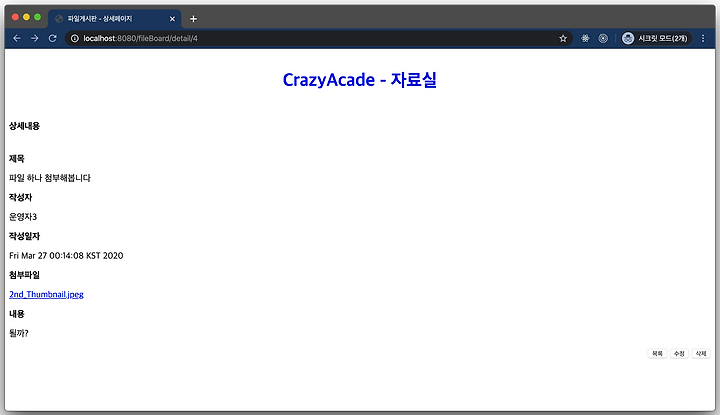Go back to the previous page
Screen dimensions: 720x415
[x=17, y=39]
